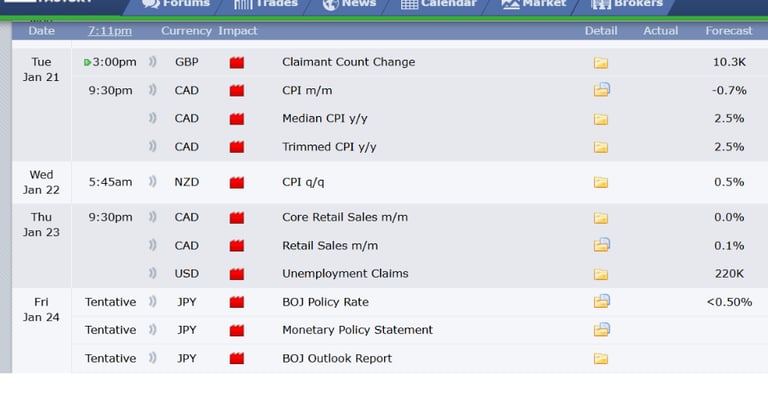Switch to the Calendar tab
768x397 pixels.
coord(438,4)
